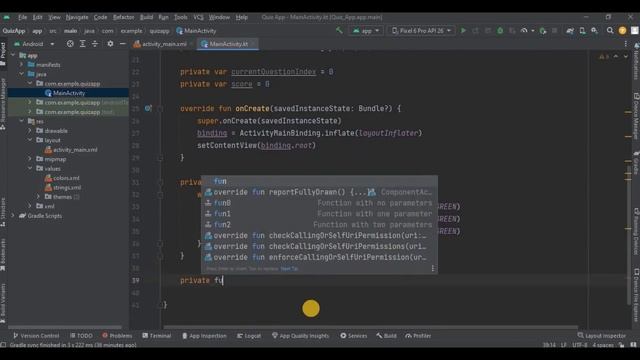Toggle the Bookmarks side panel
The image size is (640, 360).
[x=3, y=255]
